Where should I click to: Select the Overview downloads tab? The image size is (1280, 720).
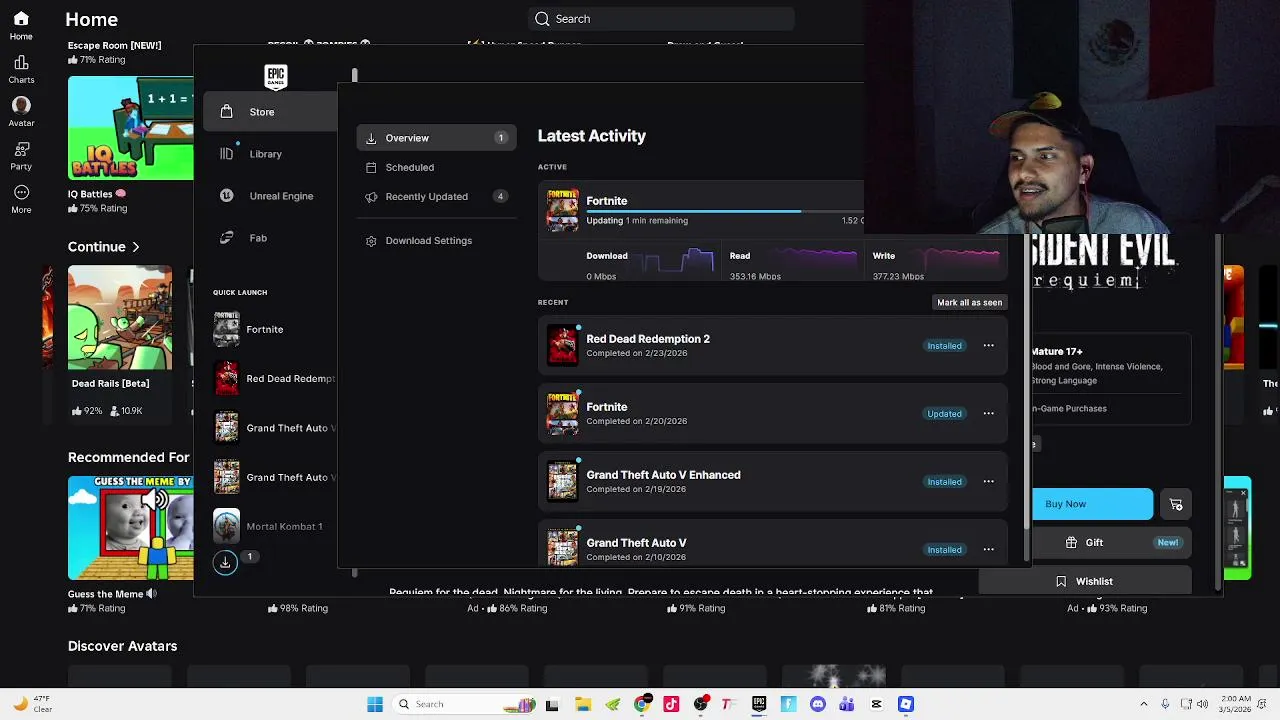point(436,138)
